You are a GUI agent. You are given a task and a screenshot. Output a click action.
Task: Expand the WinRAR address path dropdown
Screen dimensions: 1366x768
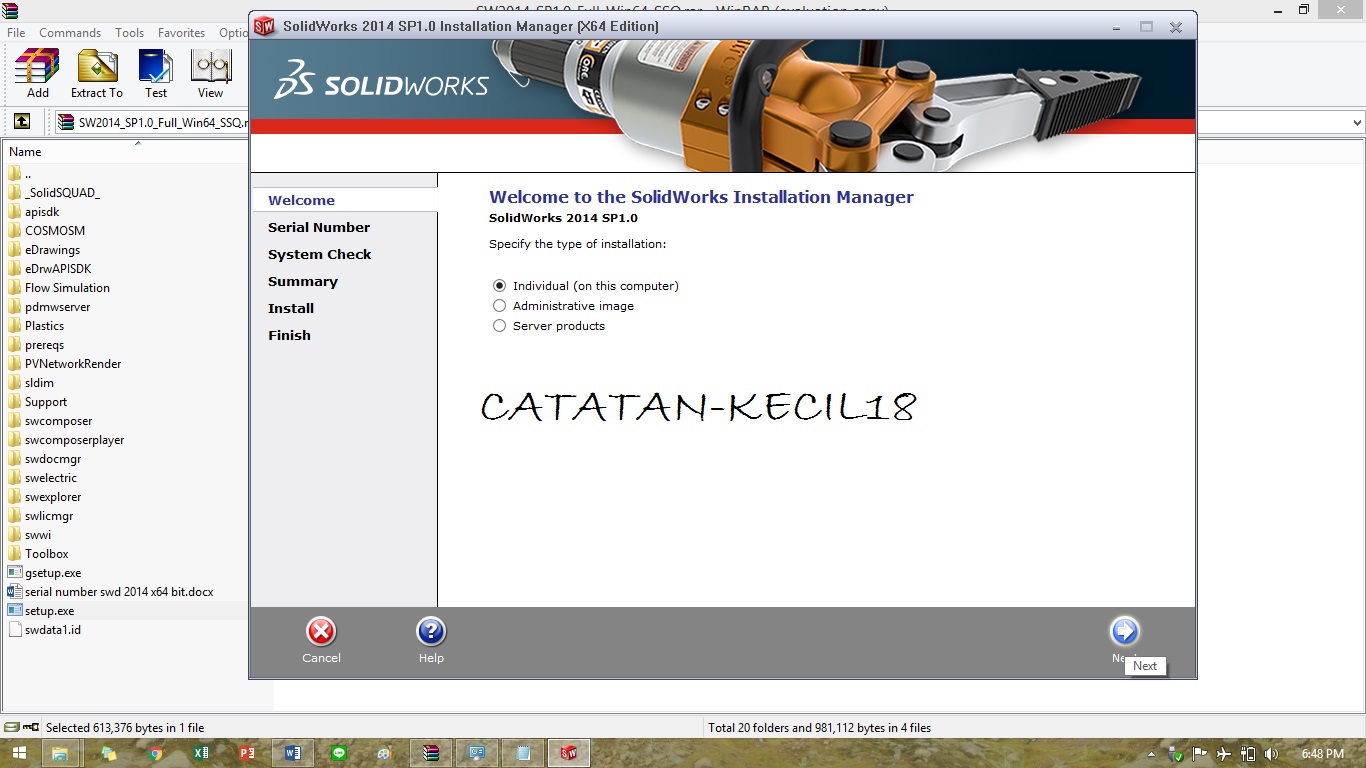click(1357, 122)
